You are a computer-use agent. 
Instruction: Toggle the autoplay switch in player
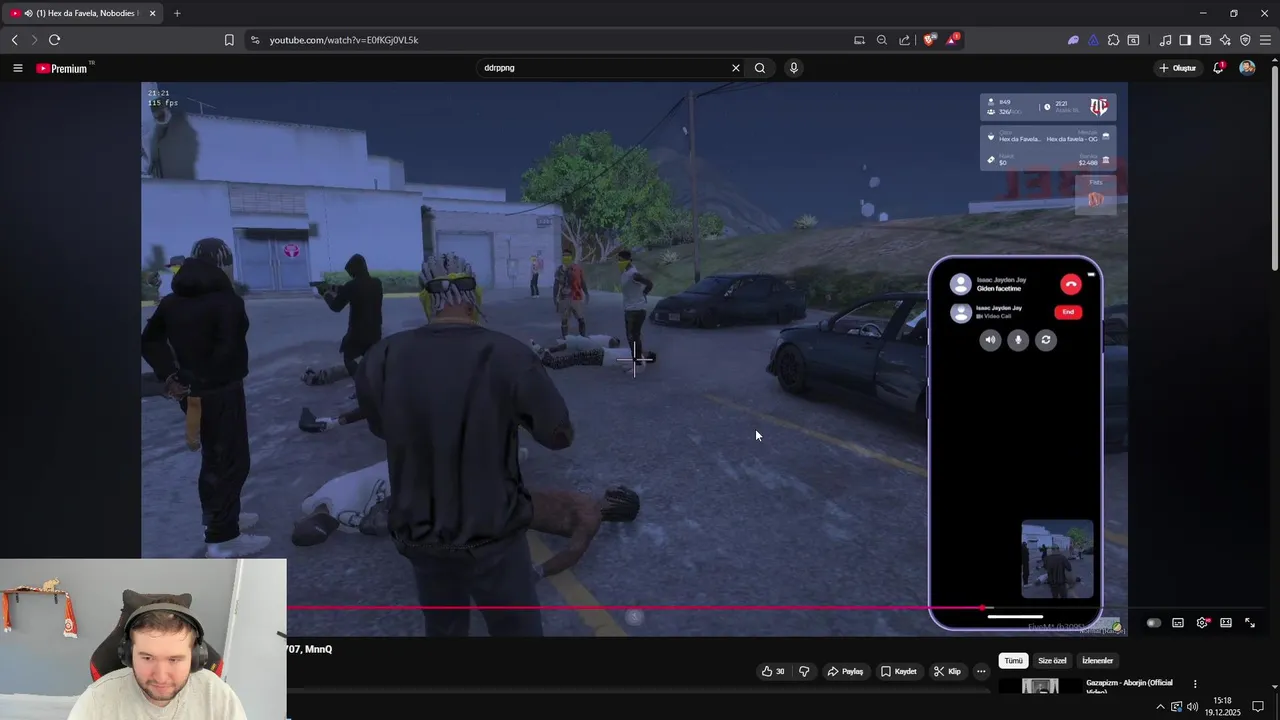(x=1153, y=623)
